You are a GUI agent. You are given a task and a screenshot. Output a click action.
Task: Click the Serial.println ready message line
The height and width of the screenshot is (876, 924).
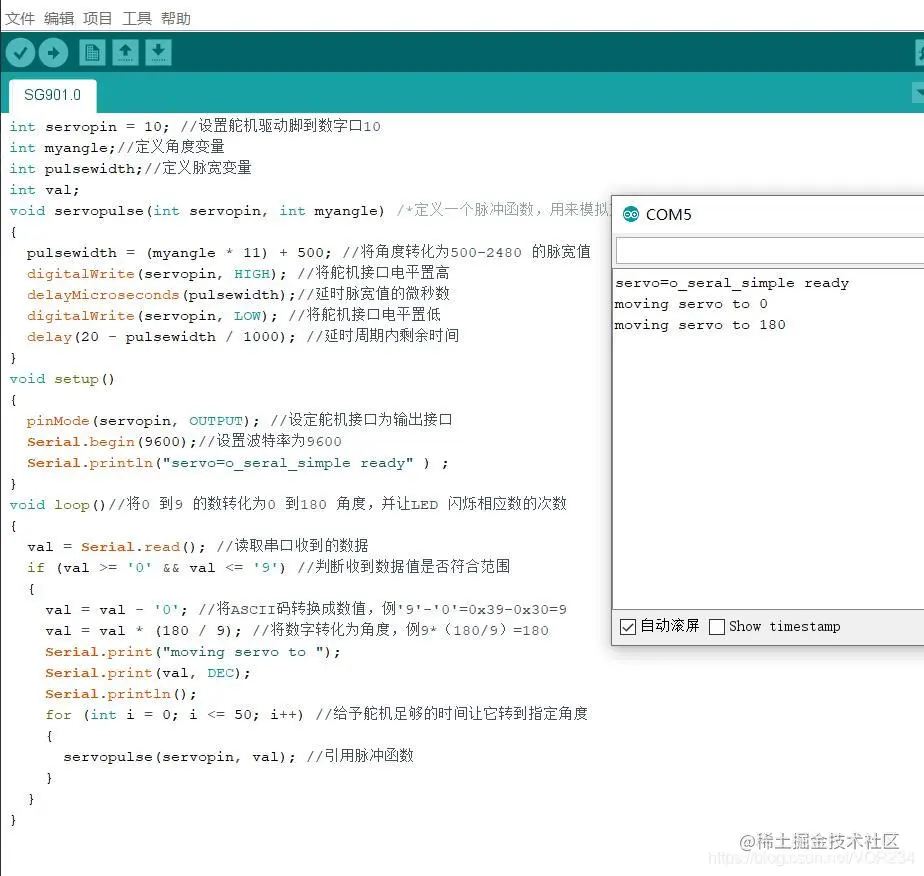click(237, 463)
